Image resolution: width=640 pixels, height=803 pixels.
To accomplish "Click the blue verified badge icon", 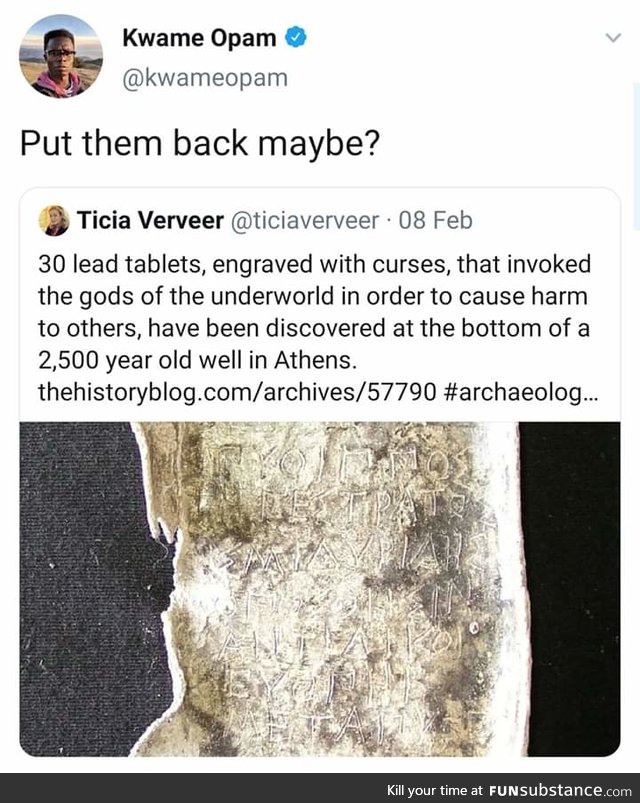I will (x=295, y=37).
